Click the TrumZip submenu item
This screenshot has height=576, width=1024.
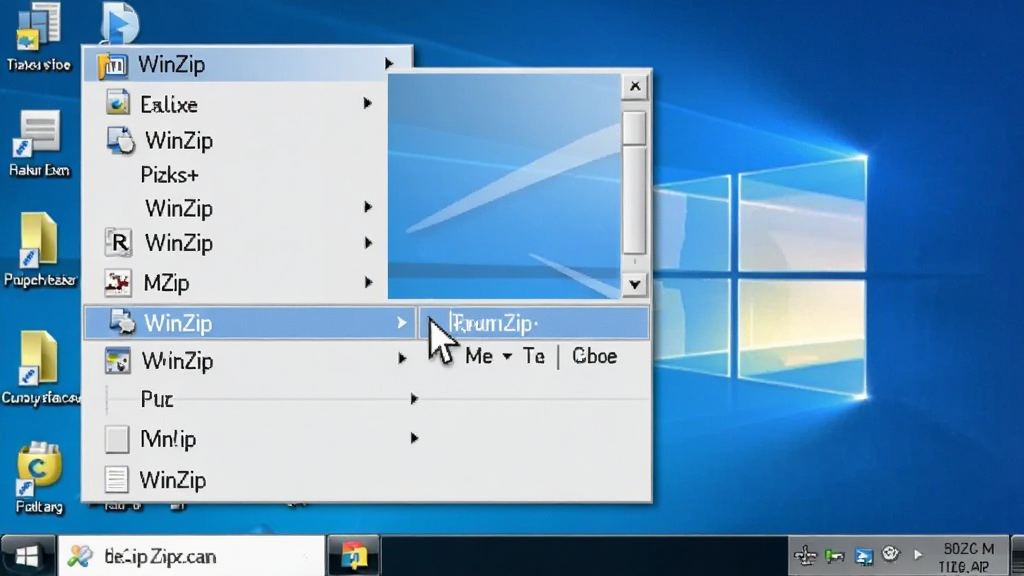point(534,323)
